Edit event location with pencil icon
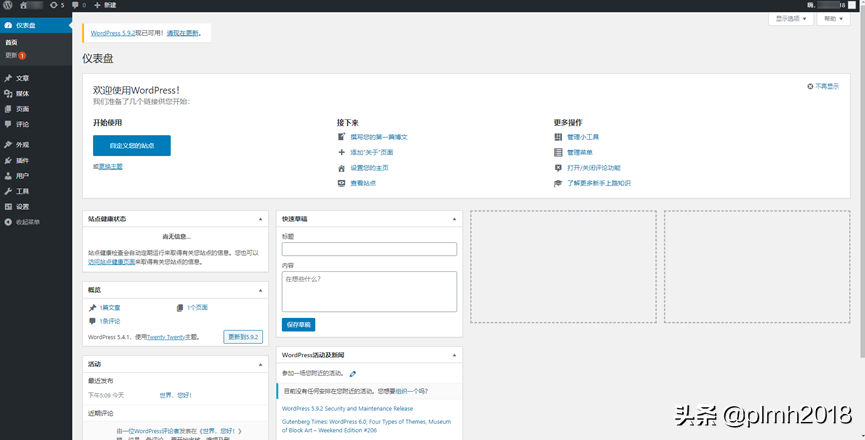This screenshot has width=865, height=440. [353, 374]
